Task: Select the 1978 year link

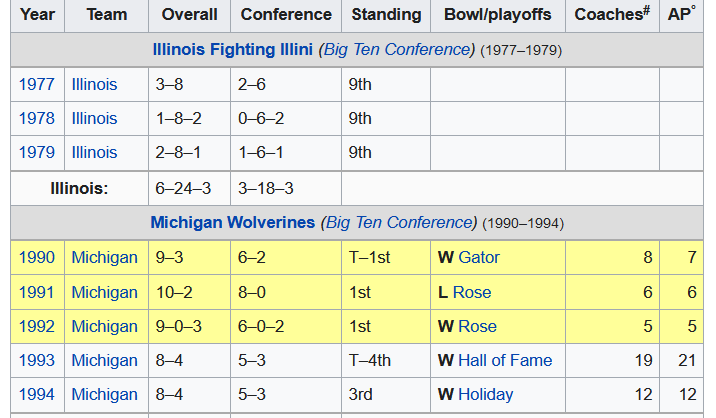Action: pos(36,118)
